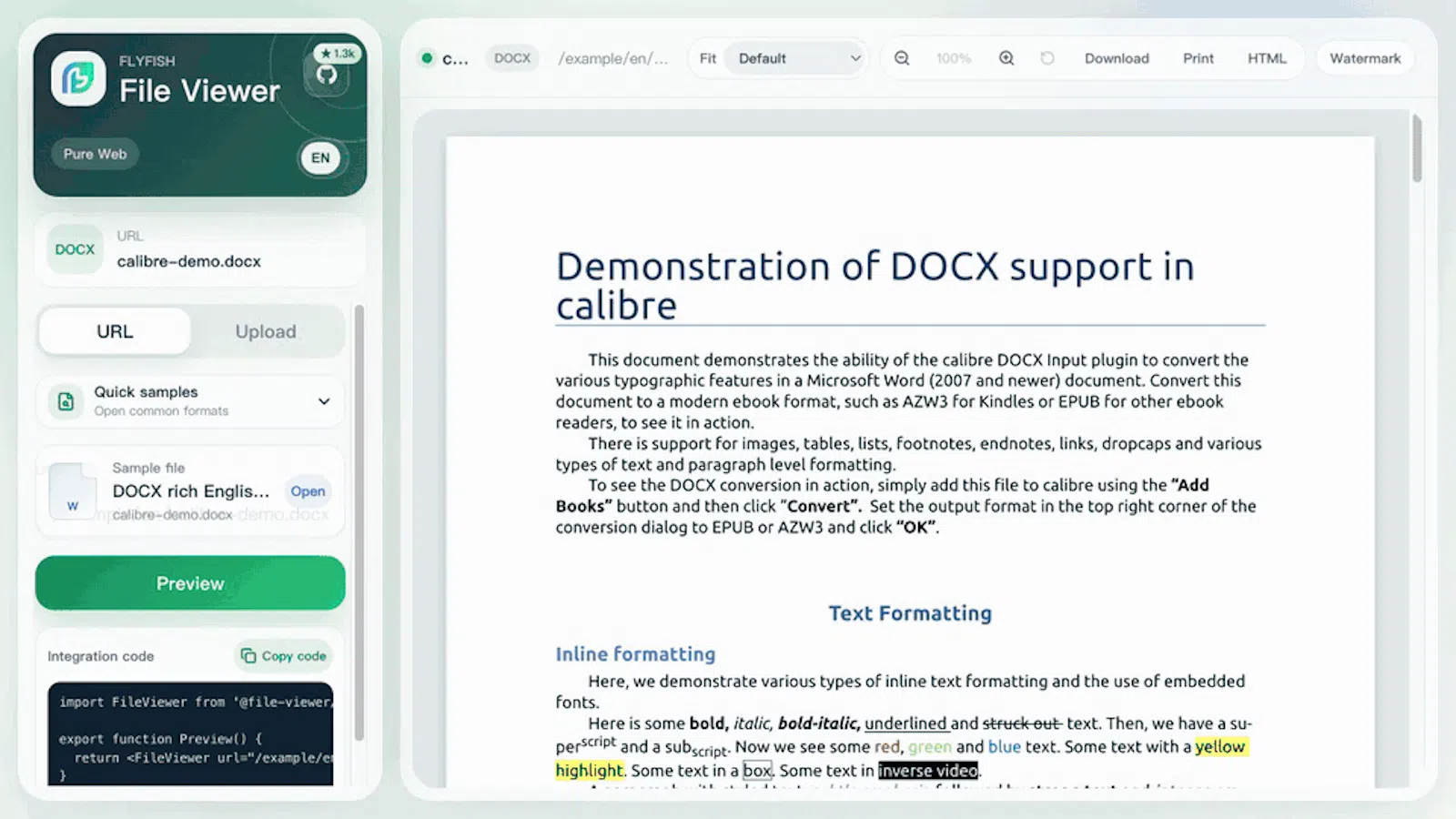Copy the integration code
Image resolution: width=1456 pixels, height=819 pixels.
(x=283, y=656)
